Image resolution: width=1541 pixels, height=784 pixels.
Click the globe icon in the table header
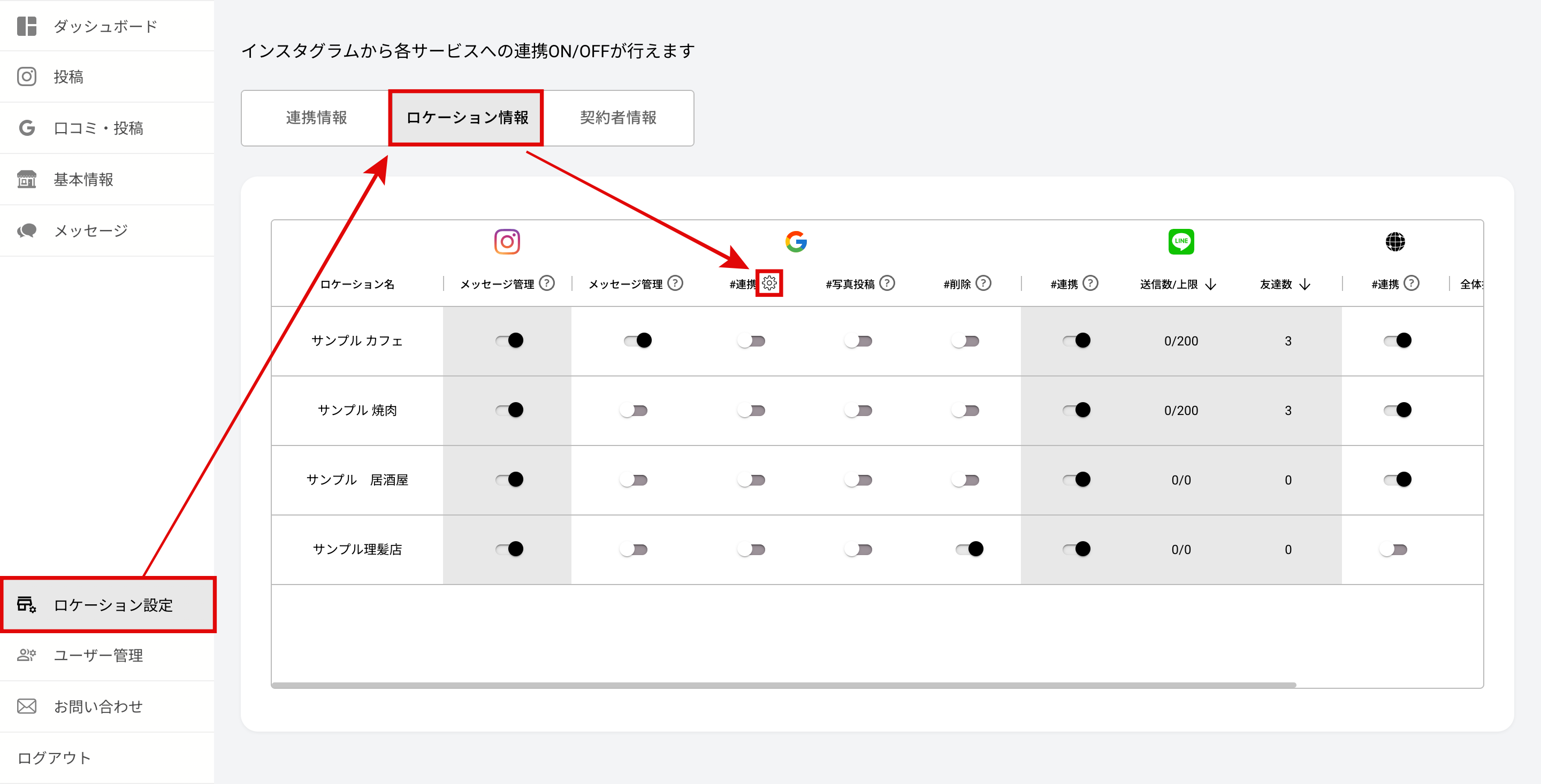(x=1396, y=241)
